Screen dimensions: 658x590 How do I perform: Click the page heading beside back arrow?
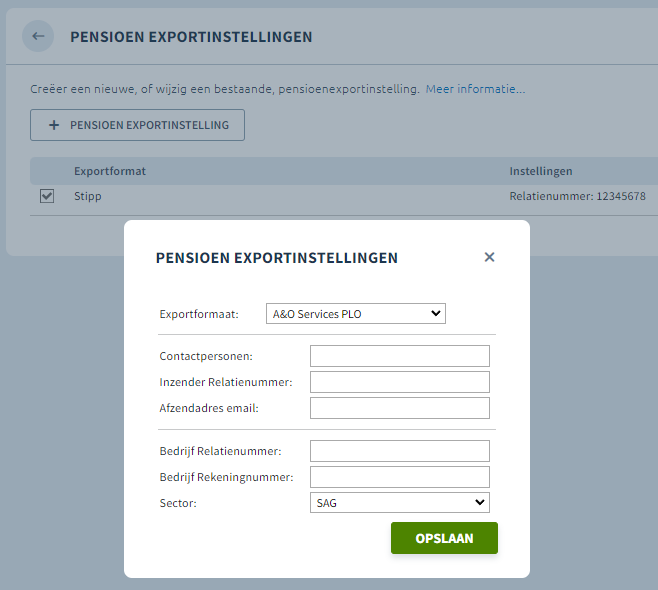(191, 37)
